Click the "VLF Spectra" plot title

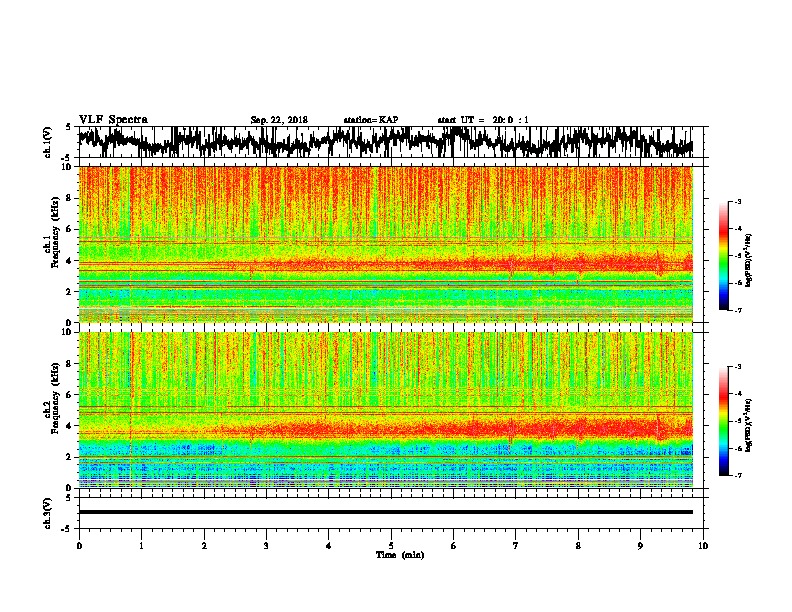113,120
